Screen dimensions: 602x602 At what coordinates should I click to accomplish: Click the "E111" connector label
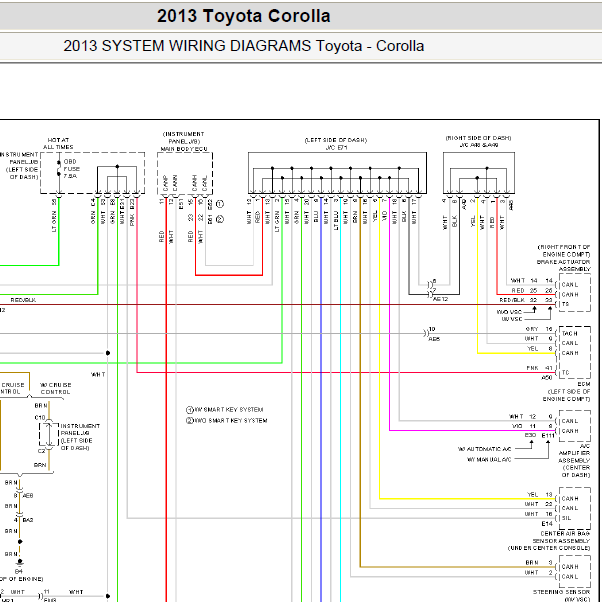(x=548, y=436)
